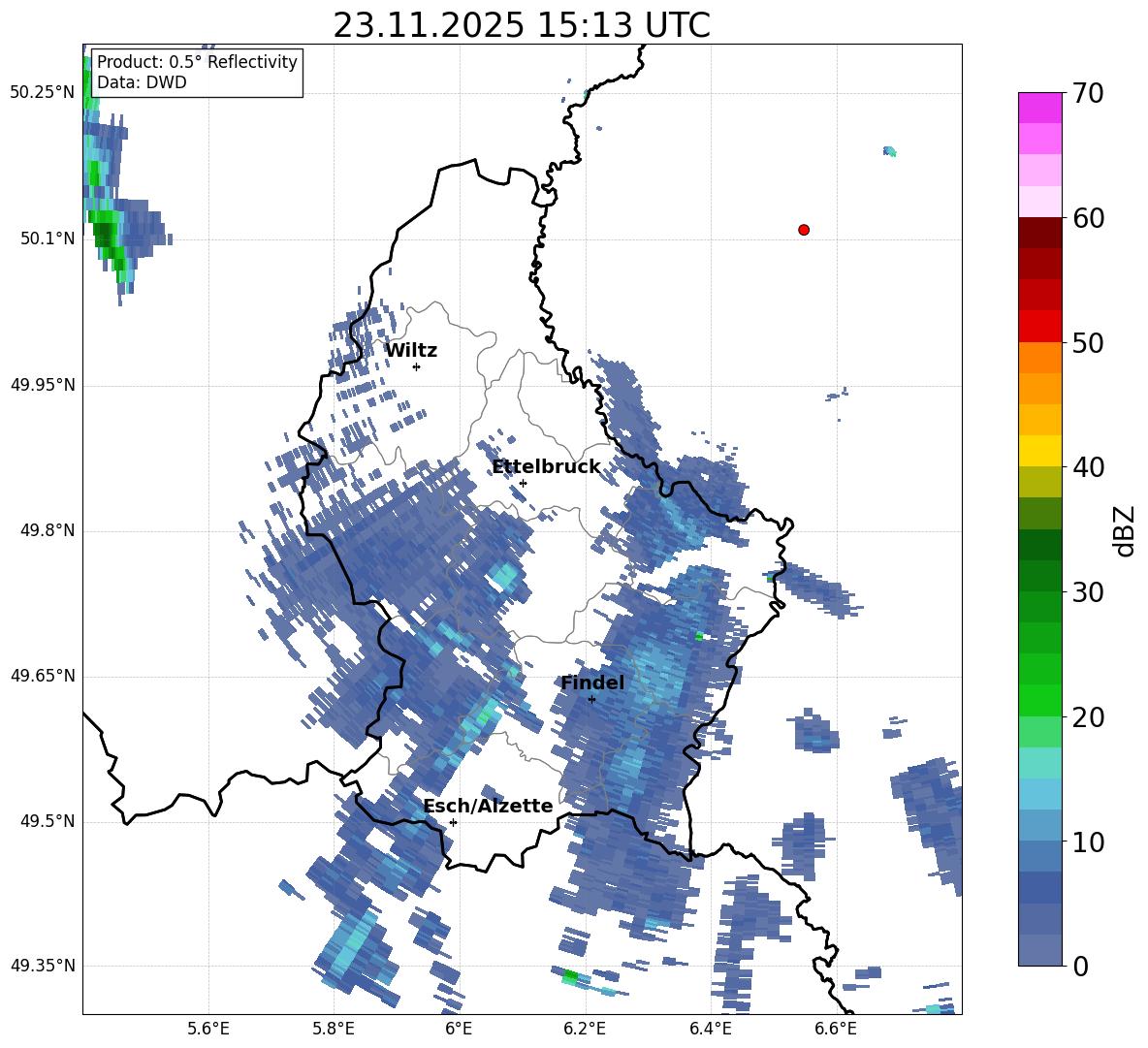Click the colorbar tick label 10

pyautogui.click(x=1087, y=842)
